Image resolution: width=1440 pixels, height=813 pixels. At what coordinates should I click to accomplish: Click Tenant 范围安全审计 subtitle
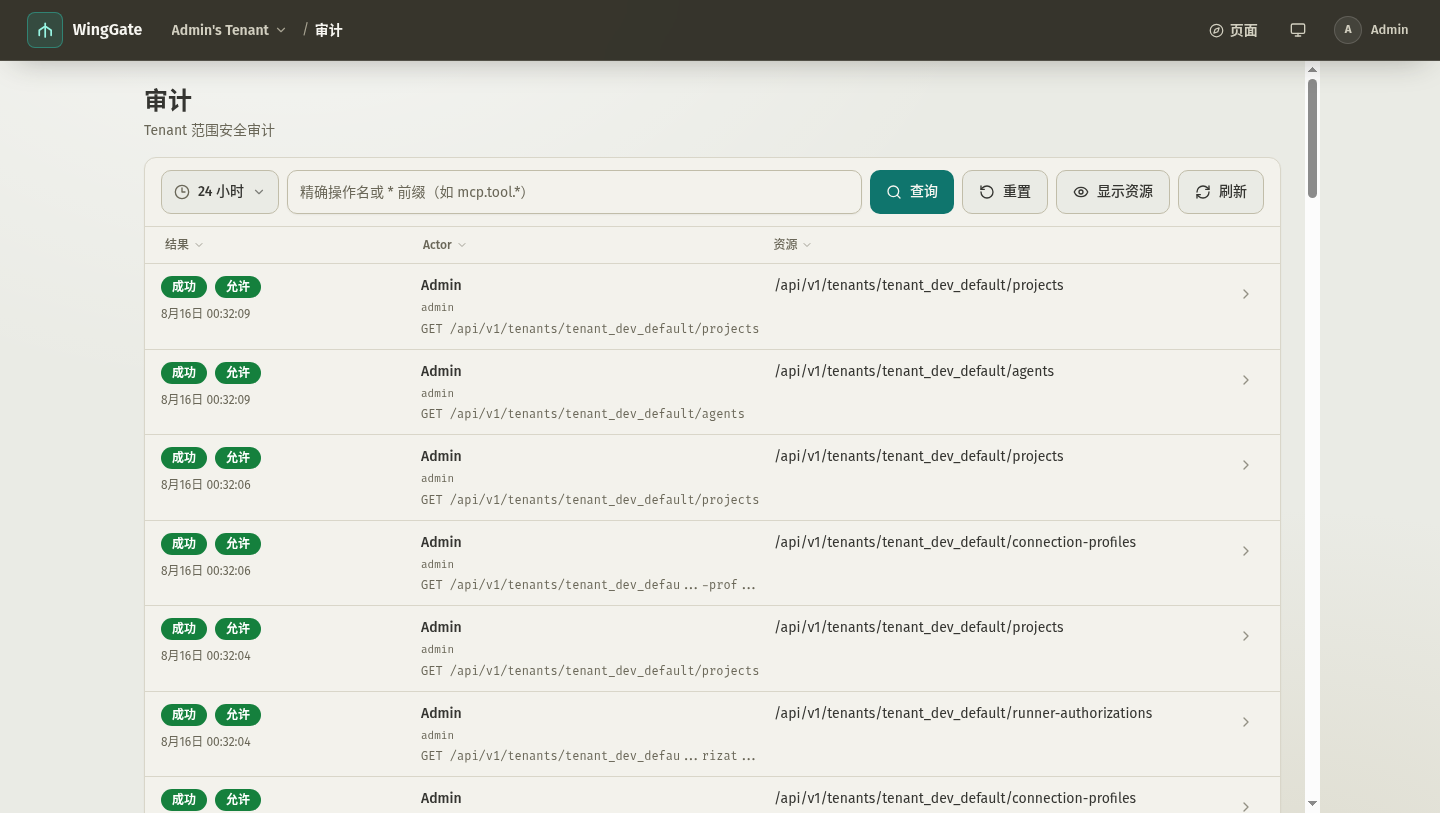tap(209, 131)
